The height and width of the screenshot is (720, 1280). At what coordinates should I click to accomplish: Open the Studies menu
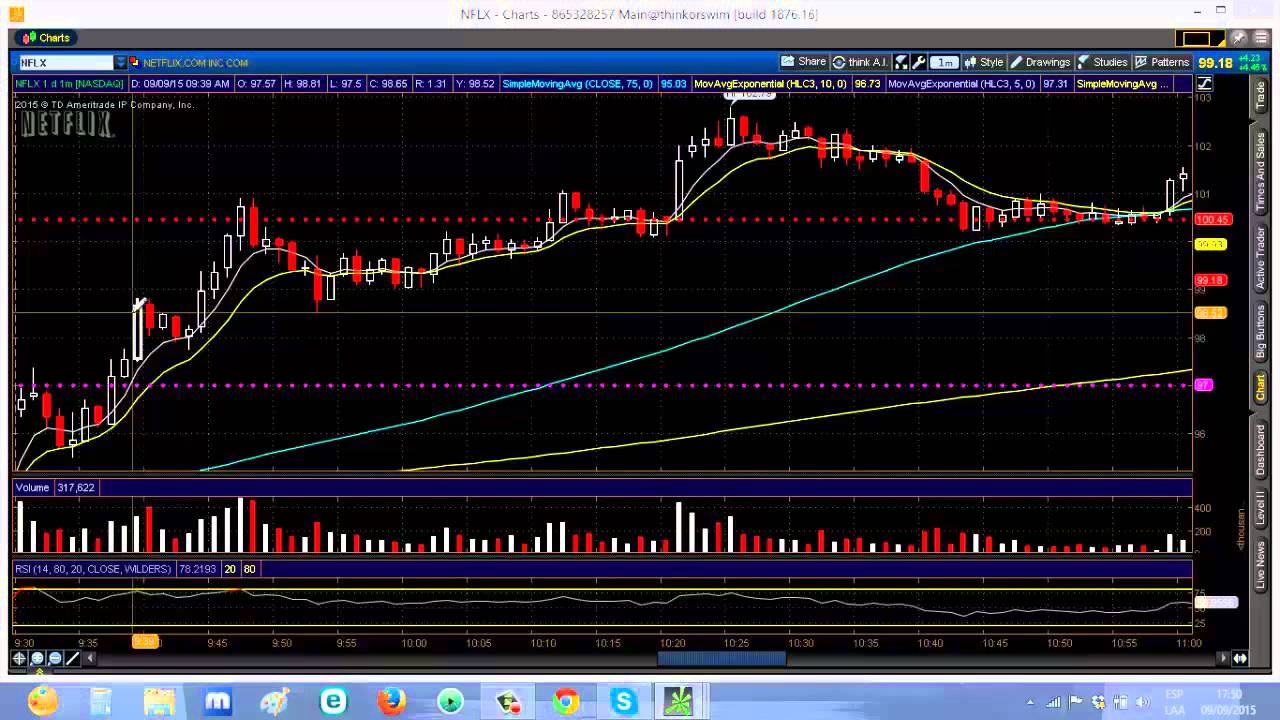1103,62
